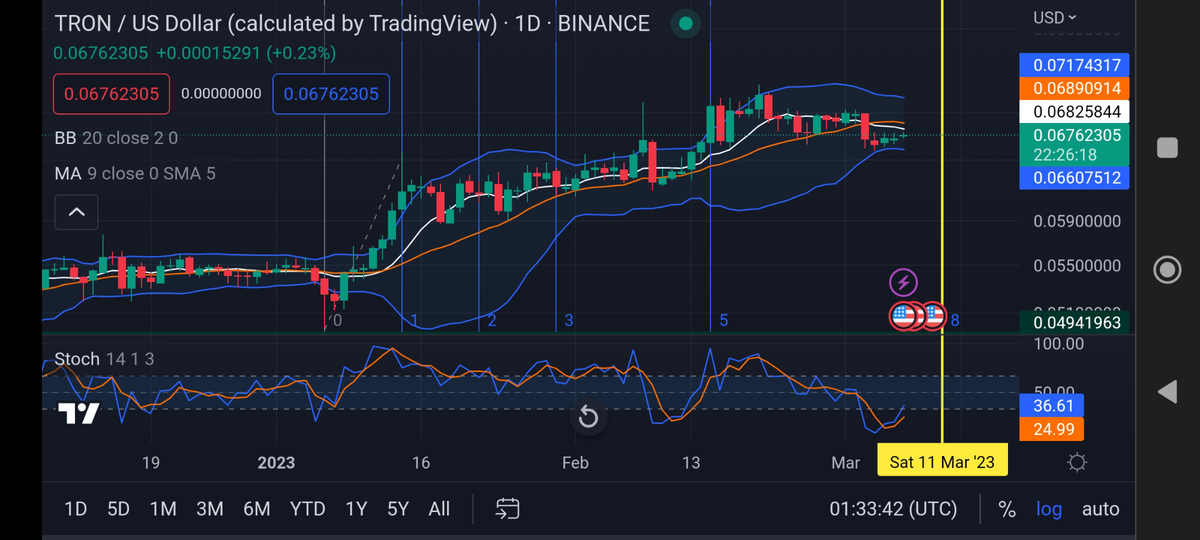This screenshot has height=540, width=1200.
Task: Tap the Sat 11 Mar '23 date marker
Action: [942, 462]
